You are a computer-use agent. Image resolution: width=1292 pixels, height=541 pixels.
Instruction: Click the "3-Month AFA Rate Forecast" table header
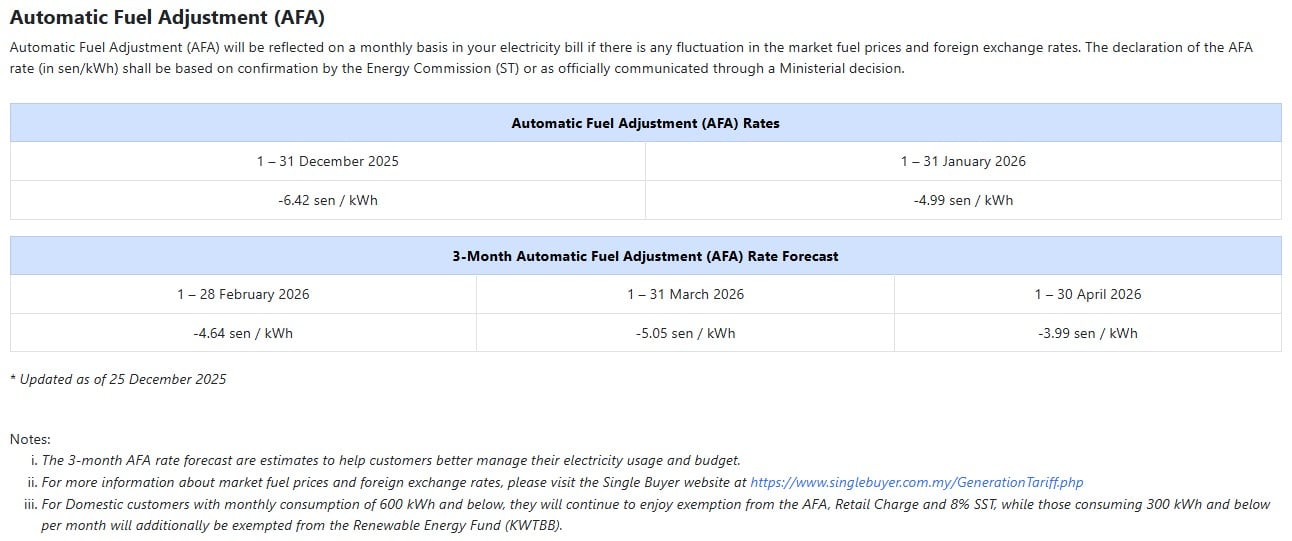coord(645,256)
